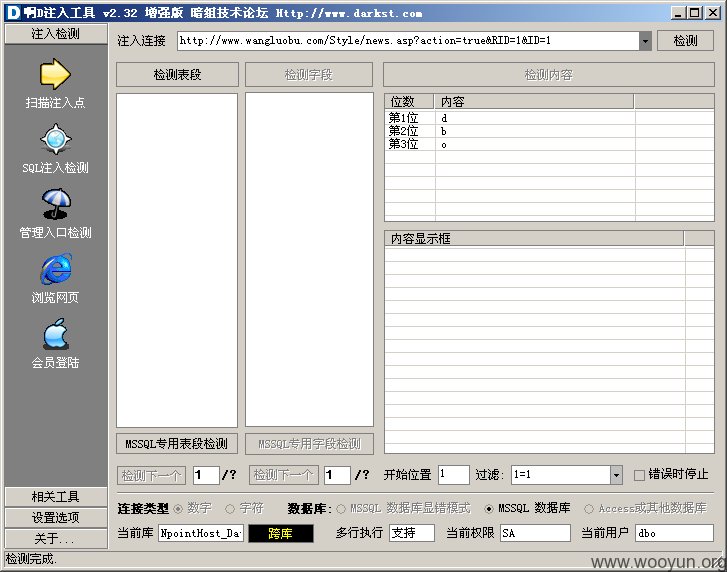Open the SQL注入检测 compass icon
The image size is (727, 572).
(x=56, y=139)
